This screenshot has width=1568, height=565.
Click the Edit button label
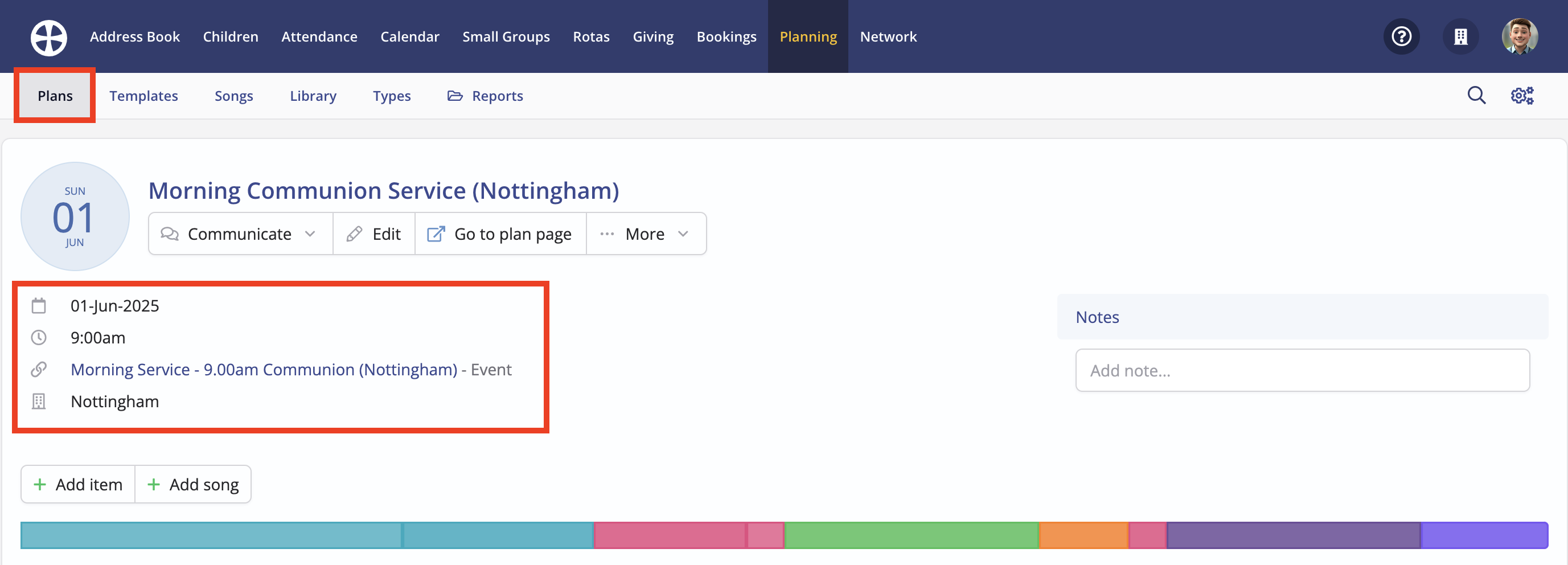point(387,234)
